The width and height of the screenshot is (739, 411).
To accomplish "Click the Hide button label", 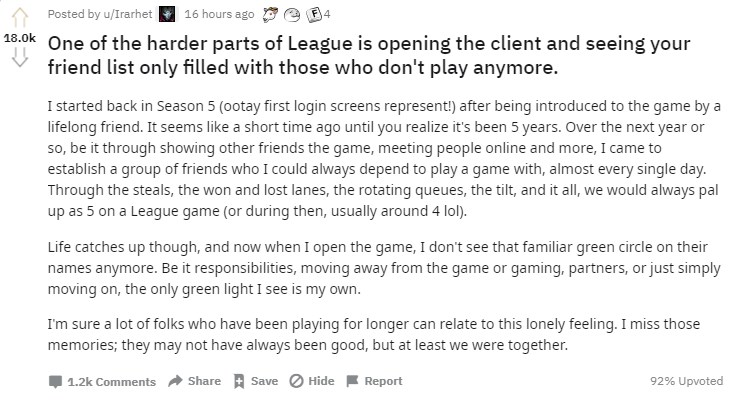I will tap(321, 381).
